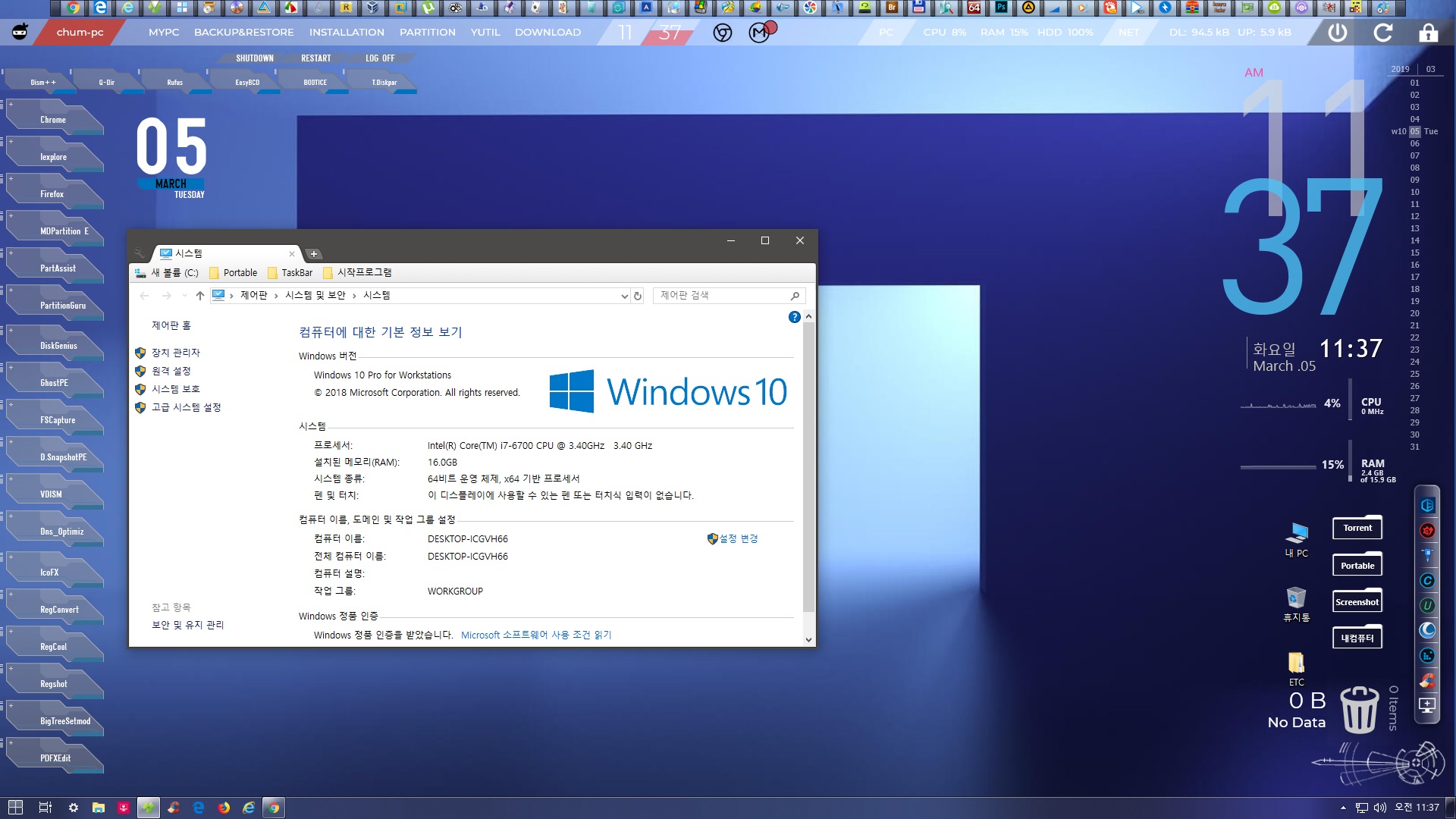
Task: Go up one level in System window
Action: [199, 296]
